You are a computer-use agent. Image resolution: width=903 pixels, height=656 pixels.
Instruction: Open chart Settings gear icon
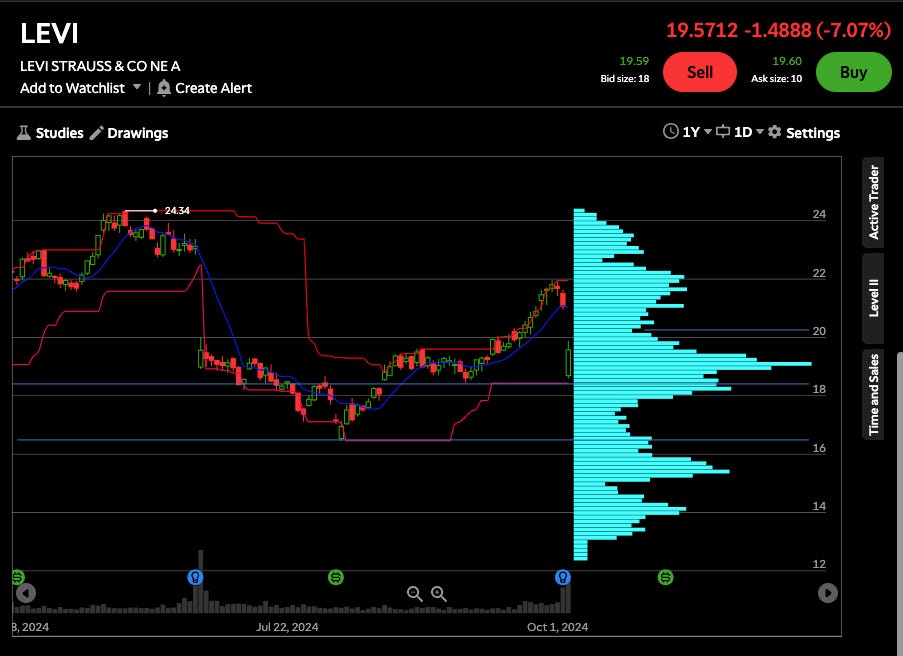[x=775, y=132]
